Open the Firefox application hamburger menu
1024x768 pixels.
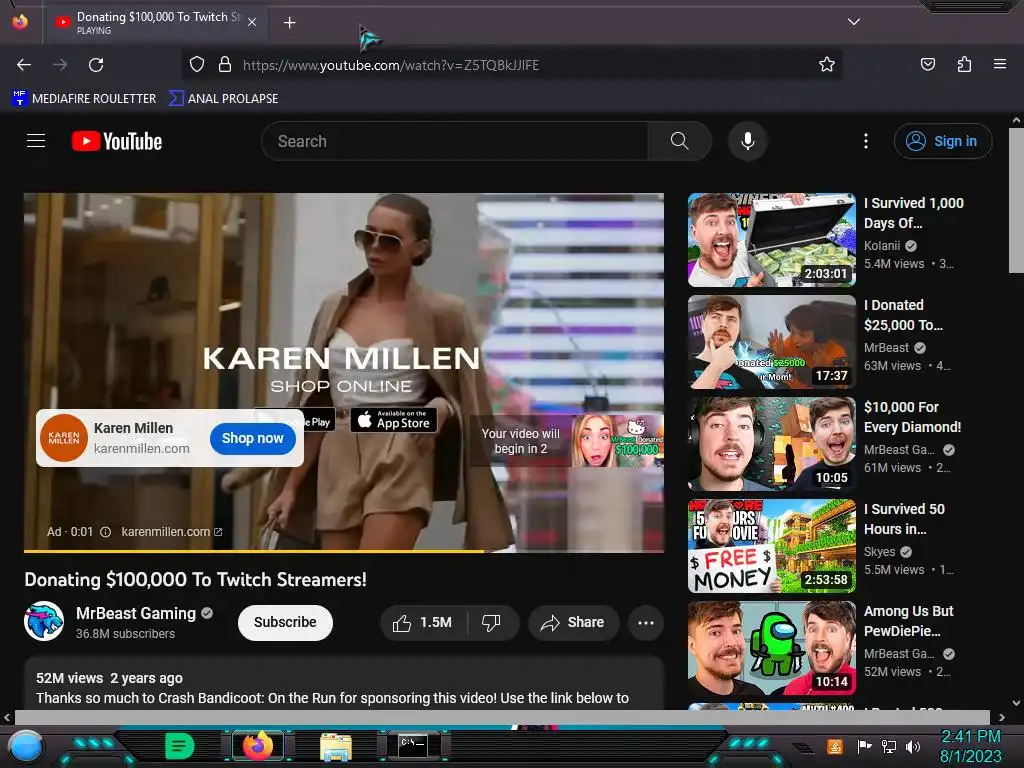coord(999,64)
